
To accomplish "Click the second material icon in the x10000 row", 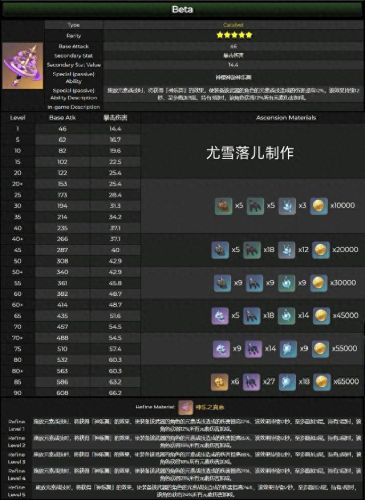I will coord(255,206).
